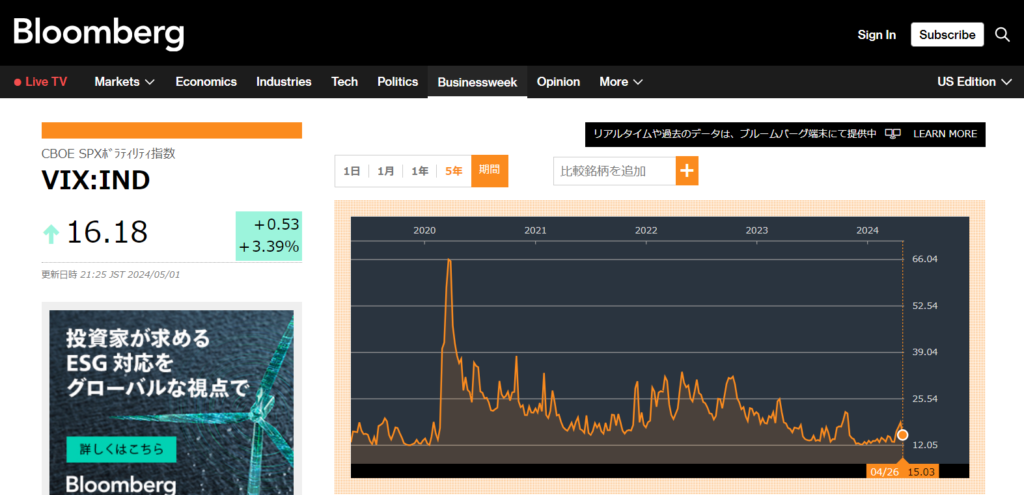Select the 1月 time range
This screenshot has width=1024, height=495.
(x=386, y=171)
